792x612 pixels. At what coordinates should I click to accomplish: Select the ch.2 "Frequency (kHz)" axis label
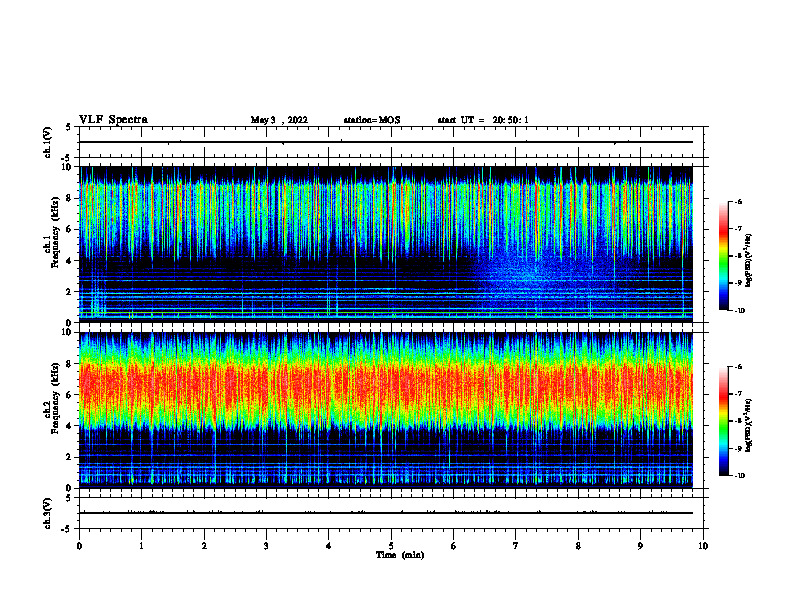[x=55, y=398]
